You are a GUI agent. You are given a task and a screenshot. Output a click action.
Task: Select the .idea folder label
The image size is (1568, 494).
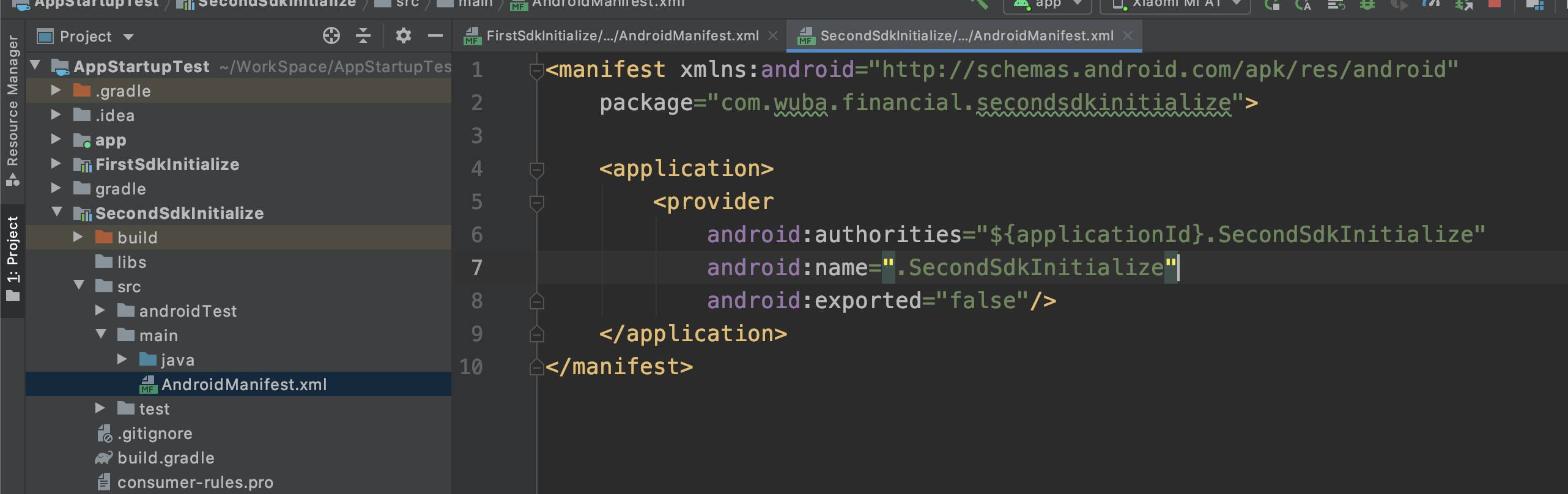click(x=114, y=116)
